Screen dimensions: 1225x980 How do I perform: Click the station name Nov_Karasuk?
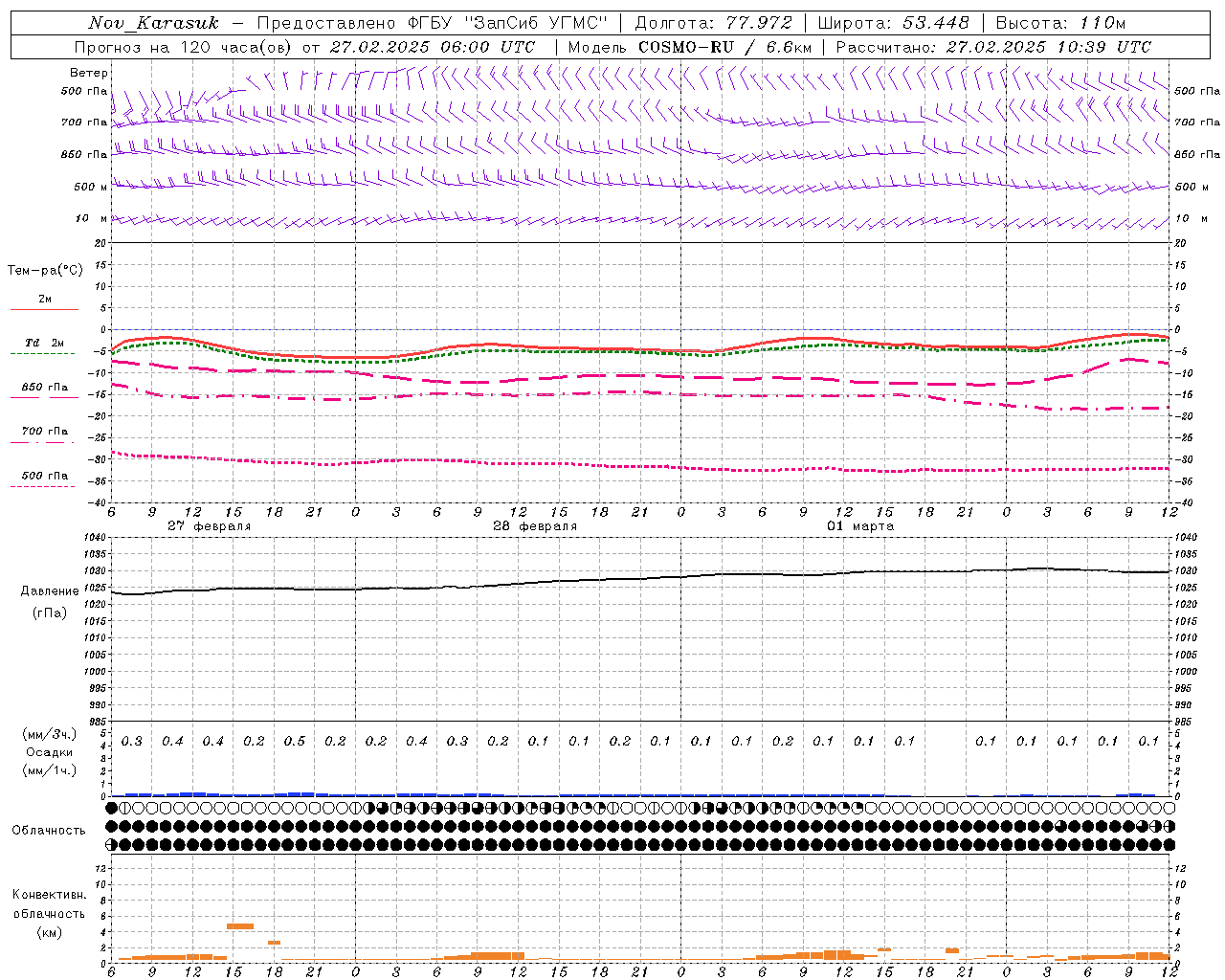coord(153,23)
